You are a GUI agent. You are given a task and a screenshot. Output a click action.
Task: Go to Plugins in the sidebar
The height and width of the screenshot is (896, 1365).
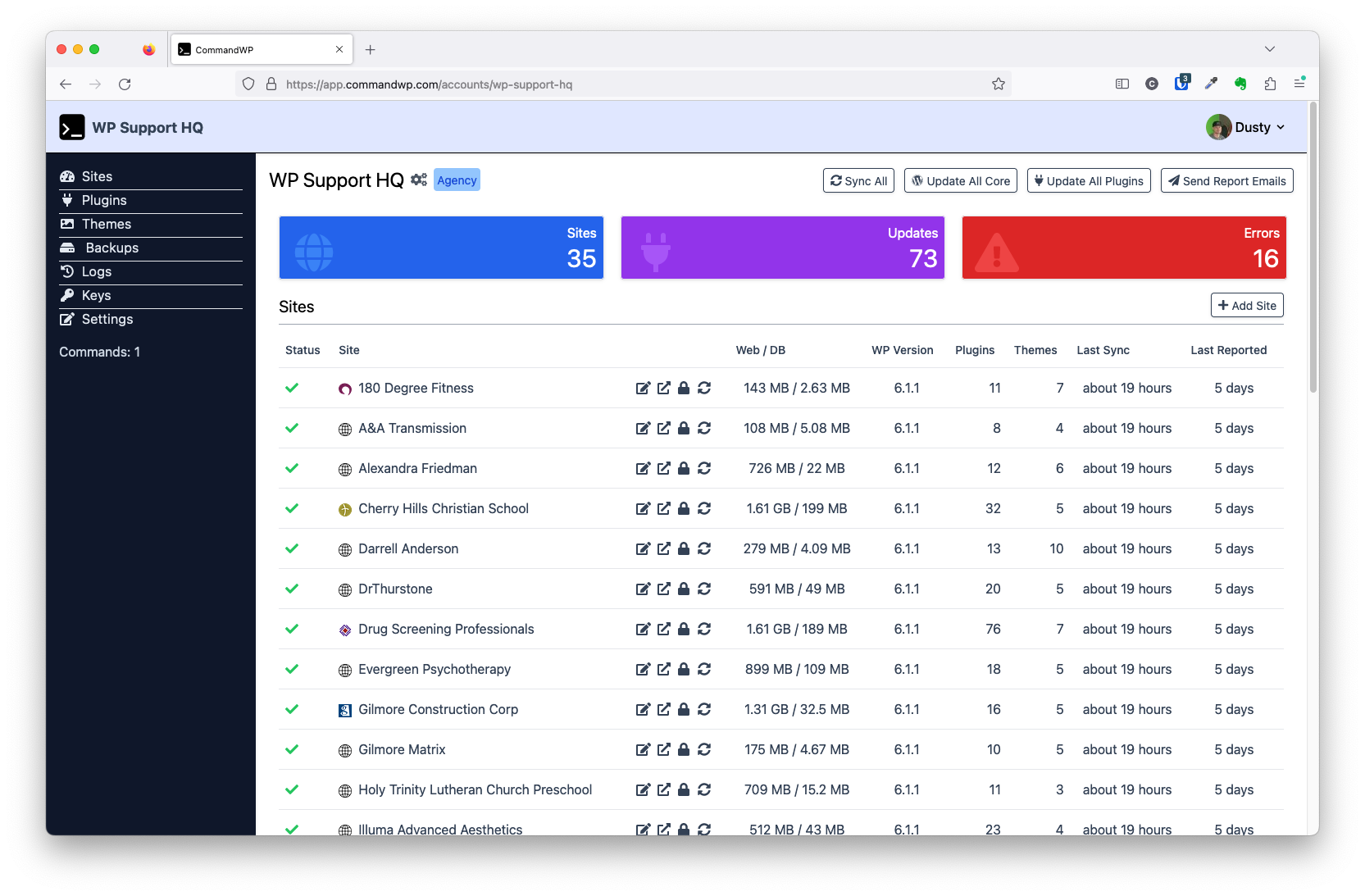click(x=104, y=200)
